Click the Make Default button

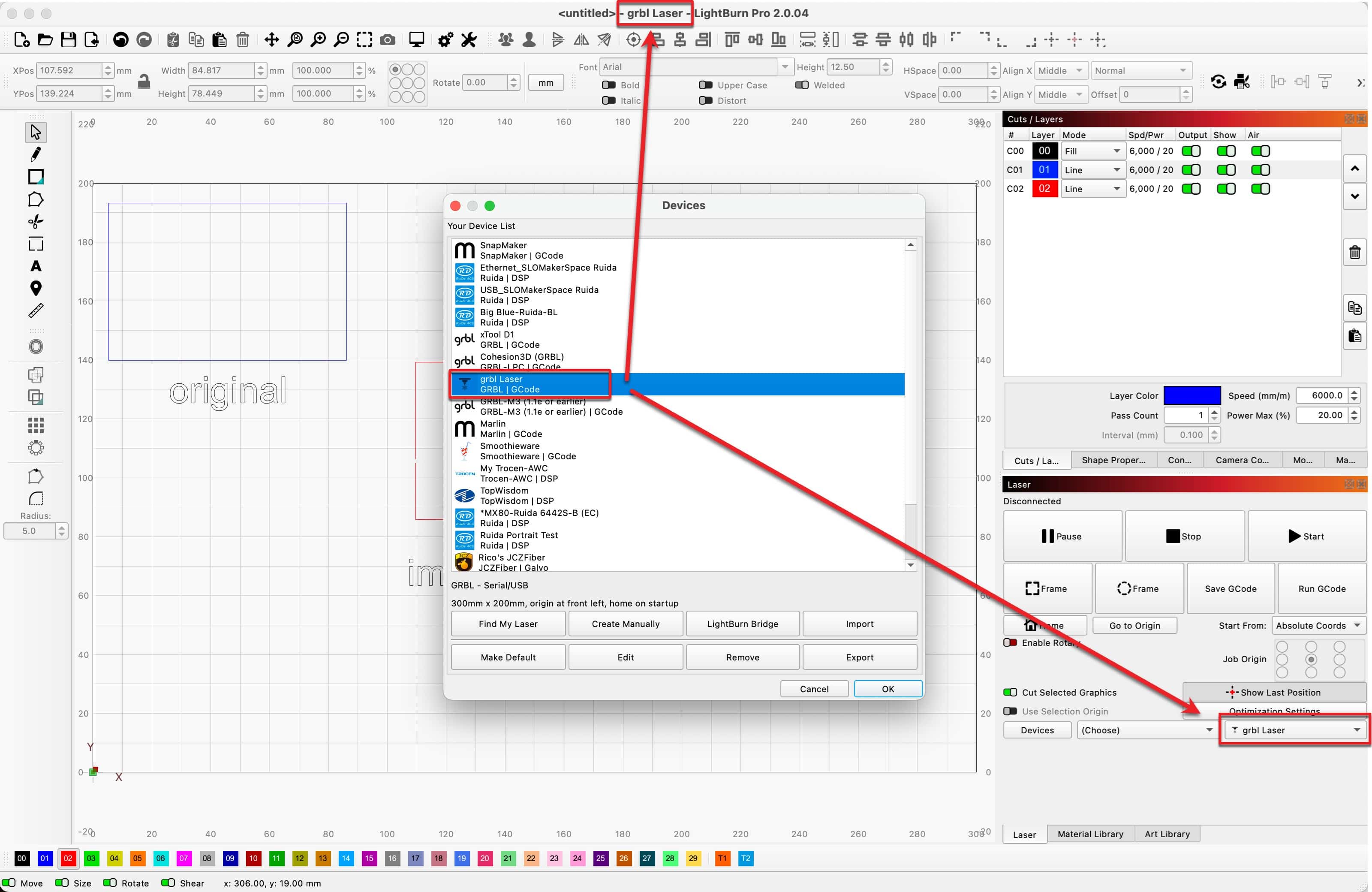point(508,657)
